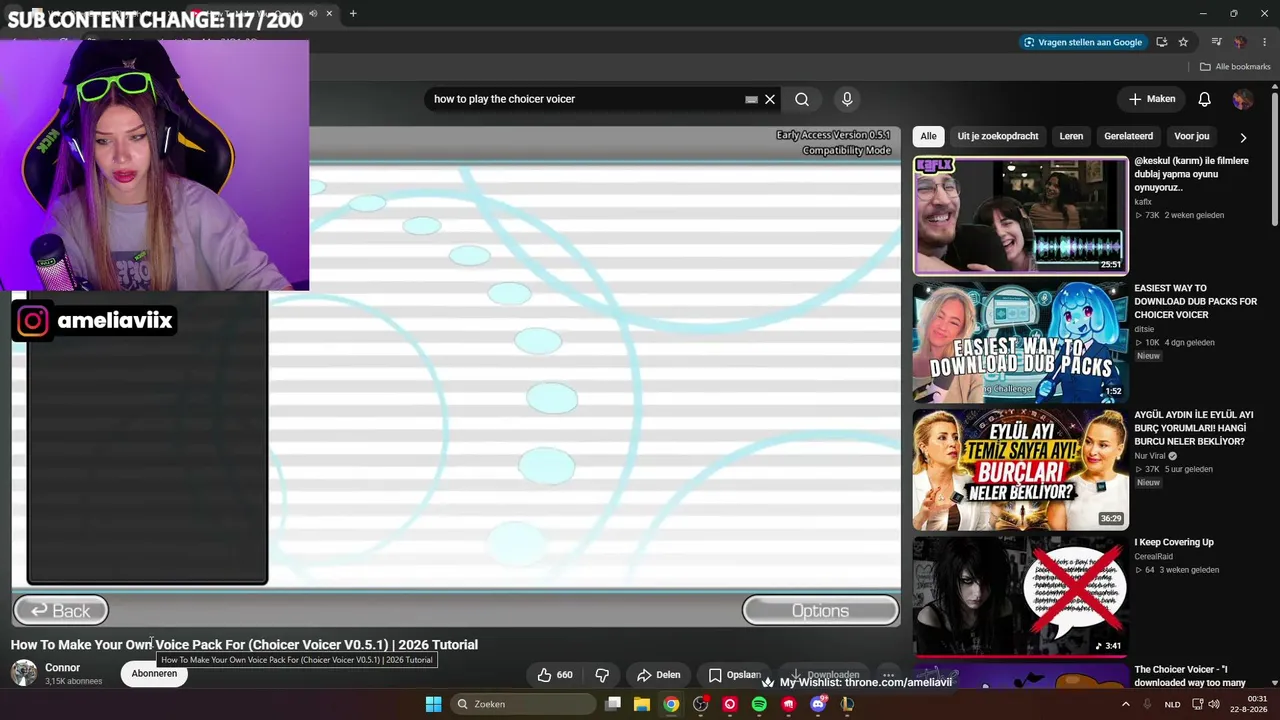Click the Options button in the video
Screen dimensions: 1280x720
point(820,611)
